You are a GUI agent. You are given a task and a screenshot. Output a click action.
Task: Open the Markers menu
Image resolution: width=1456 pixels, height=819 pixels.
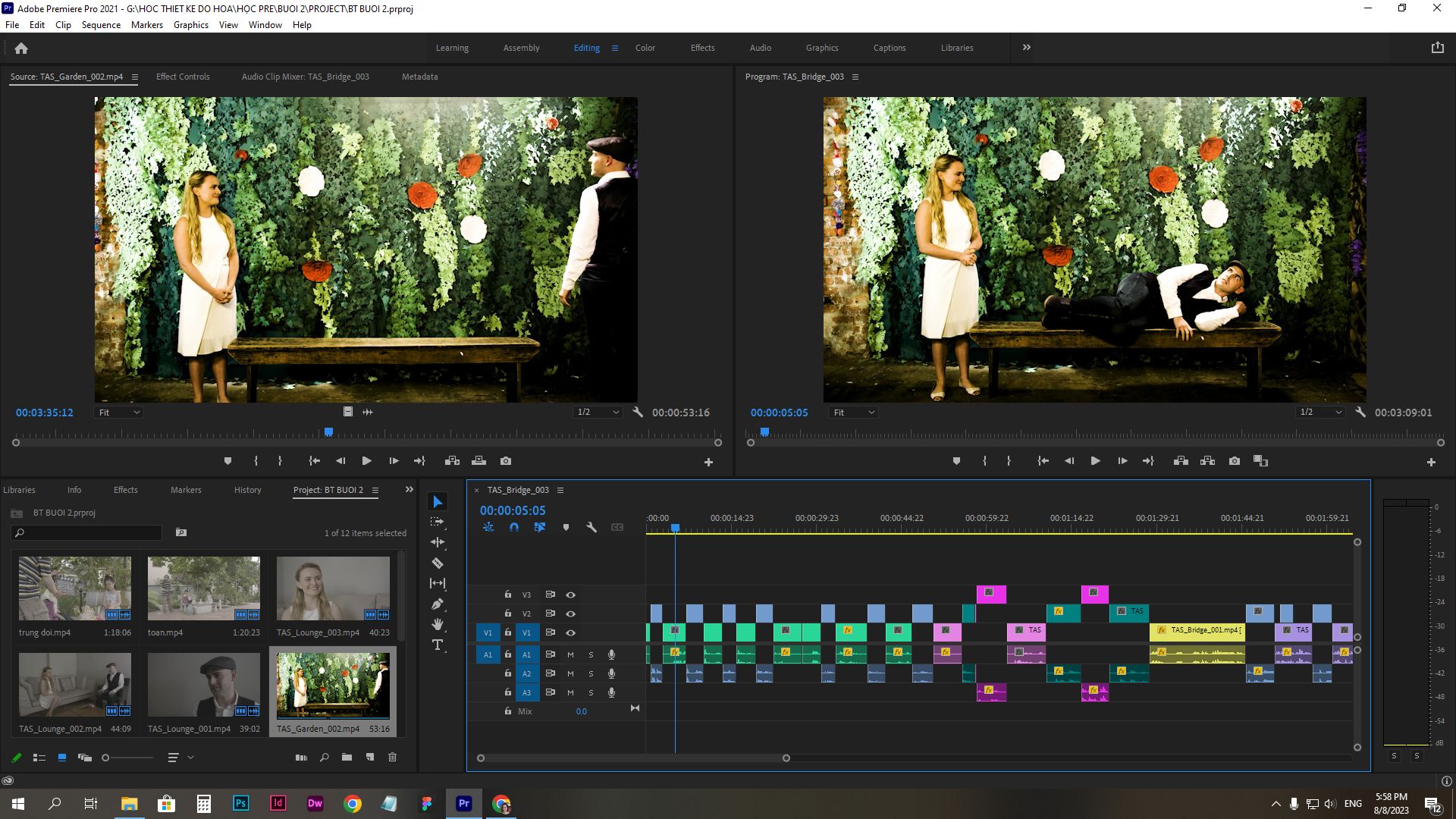coord(146,25)
